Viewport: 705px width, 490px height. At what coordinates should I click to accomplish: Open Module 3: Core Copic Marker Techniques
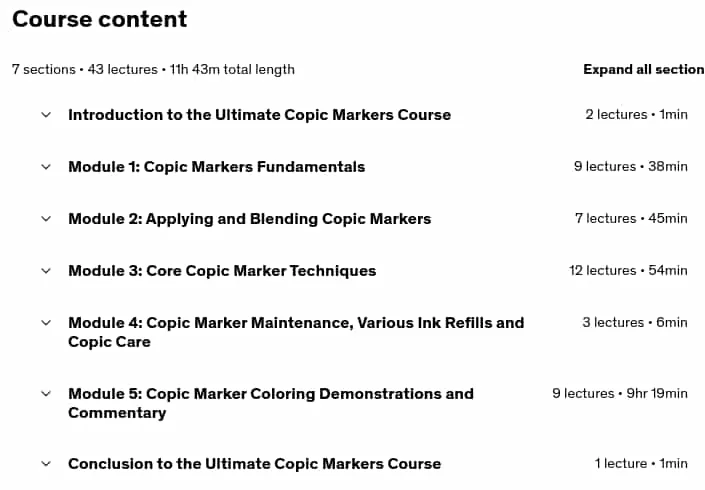[222, 271]
